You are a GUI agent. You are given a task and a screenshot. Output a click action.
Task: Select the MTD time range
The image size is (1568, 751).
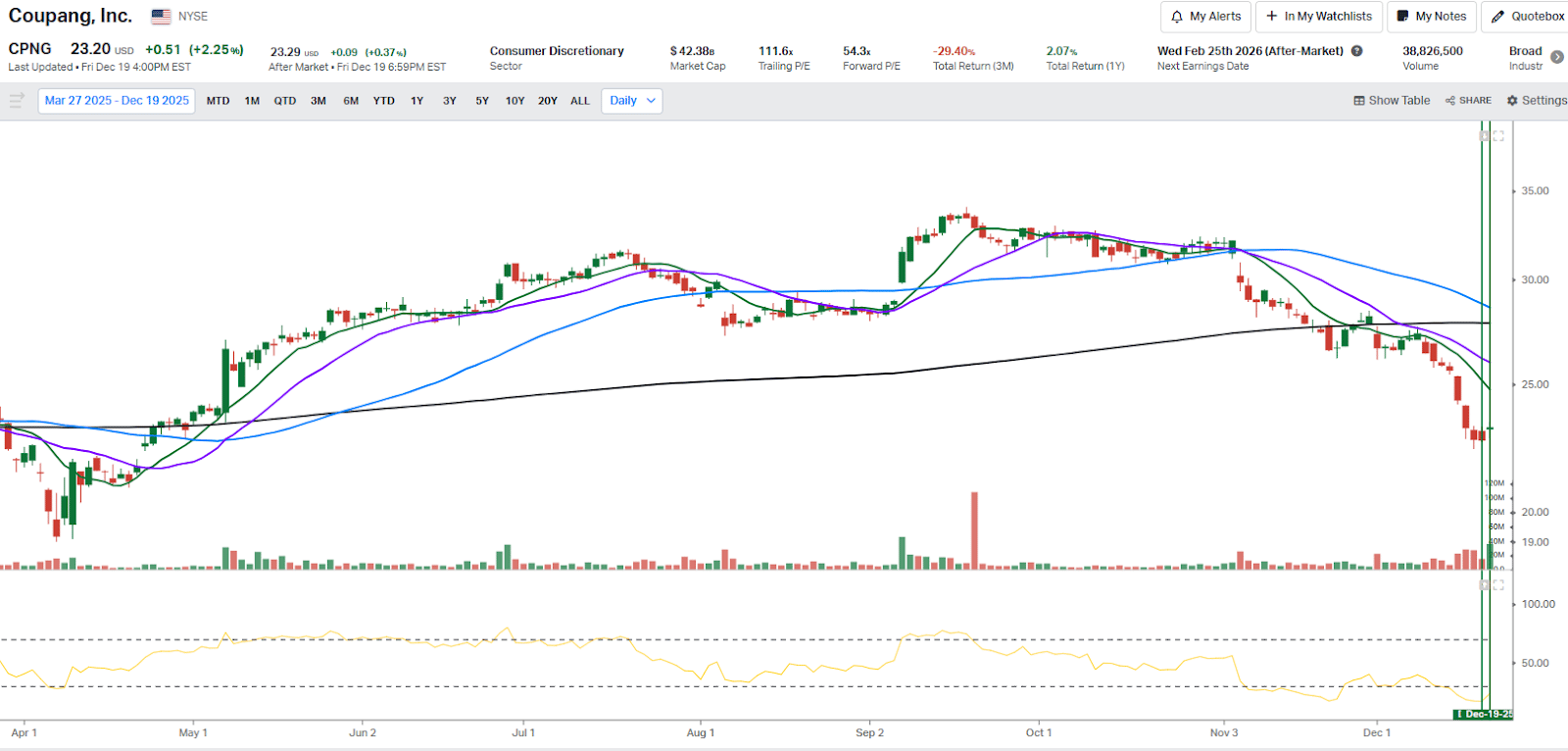pos(218,101)
